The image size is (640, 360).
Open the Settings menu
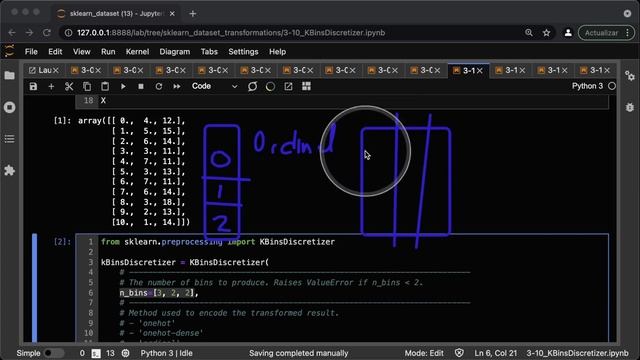(243, 52)
